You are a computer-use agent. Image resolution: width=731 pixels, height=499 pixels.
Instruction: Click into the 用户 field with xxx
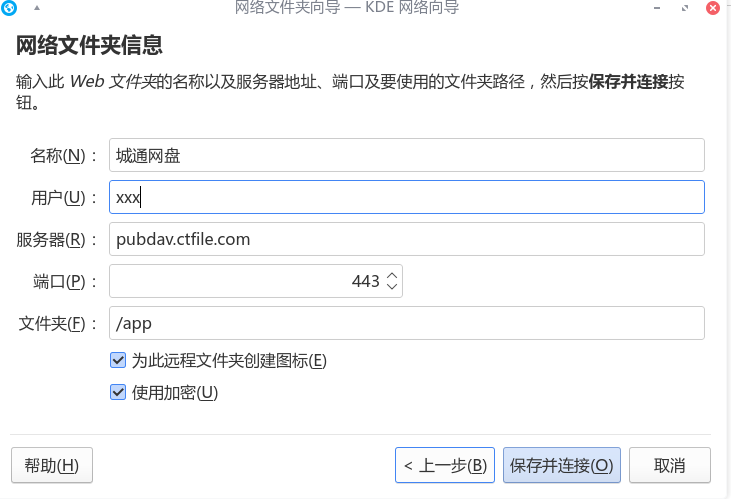pos(407,197)
